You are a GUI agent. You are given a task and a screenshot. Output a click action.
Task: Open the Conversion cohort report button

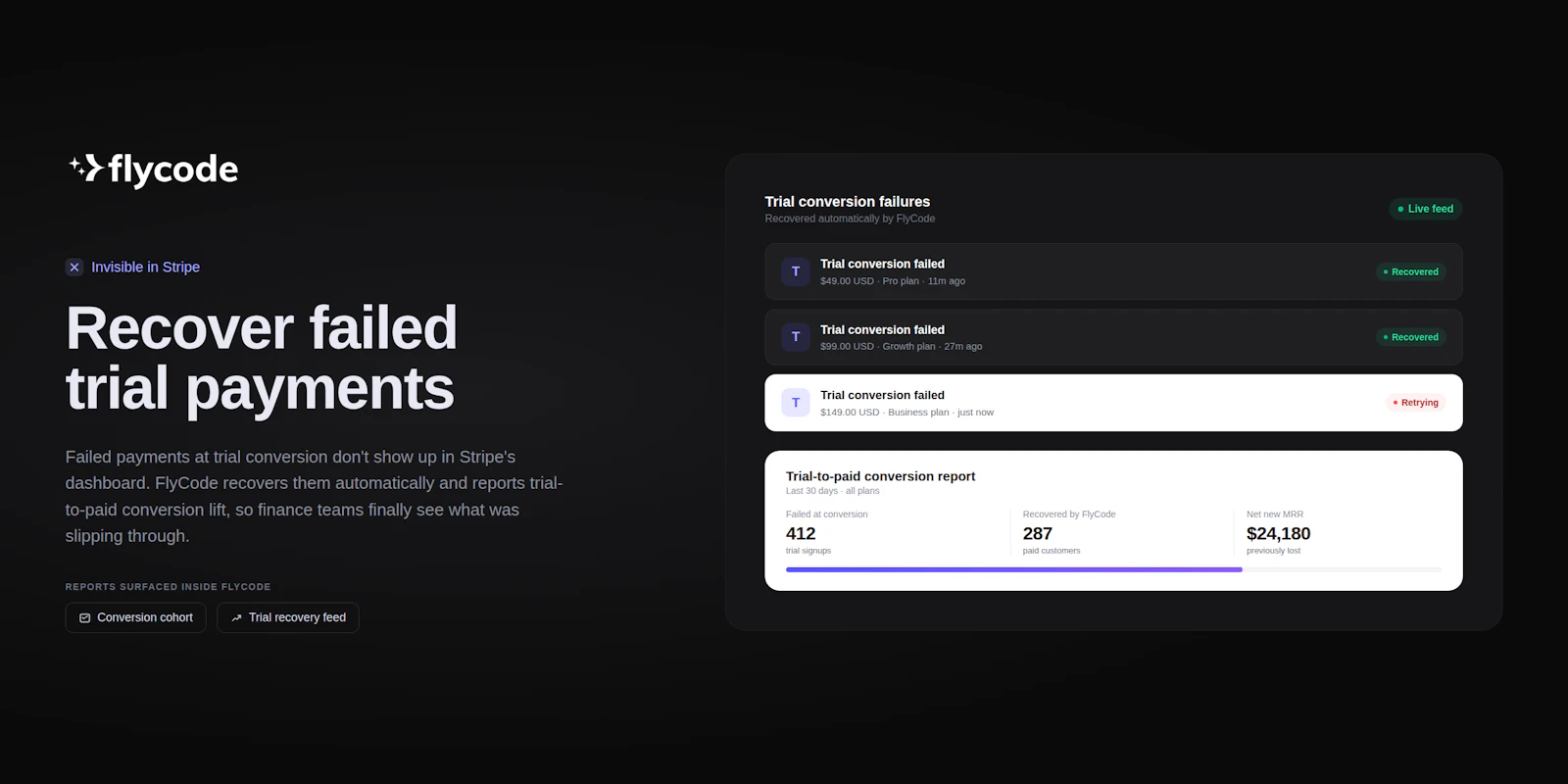135,617
